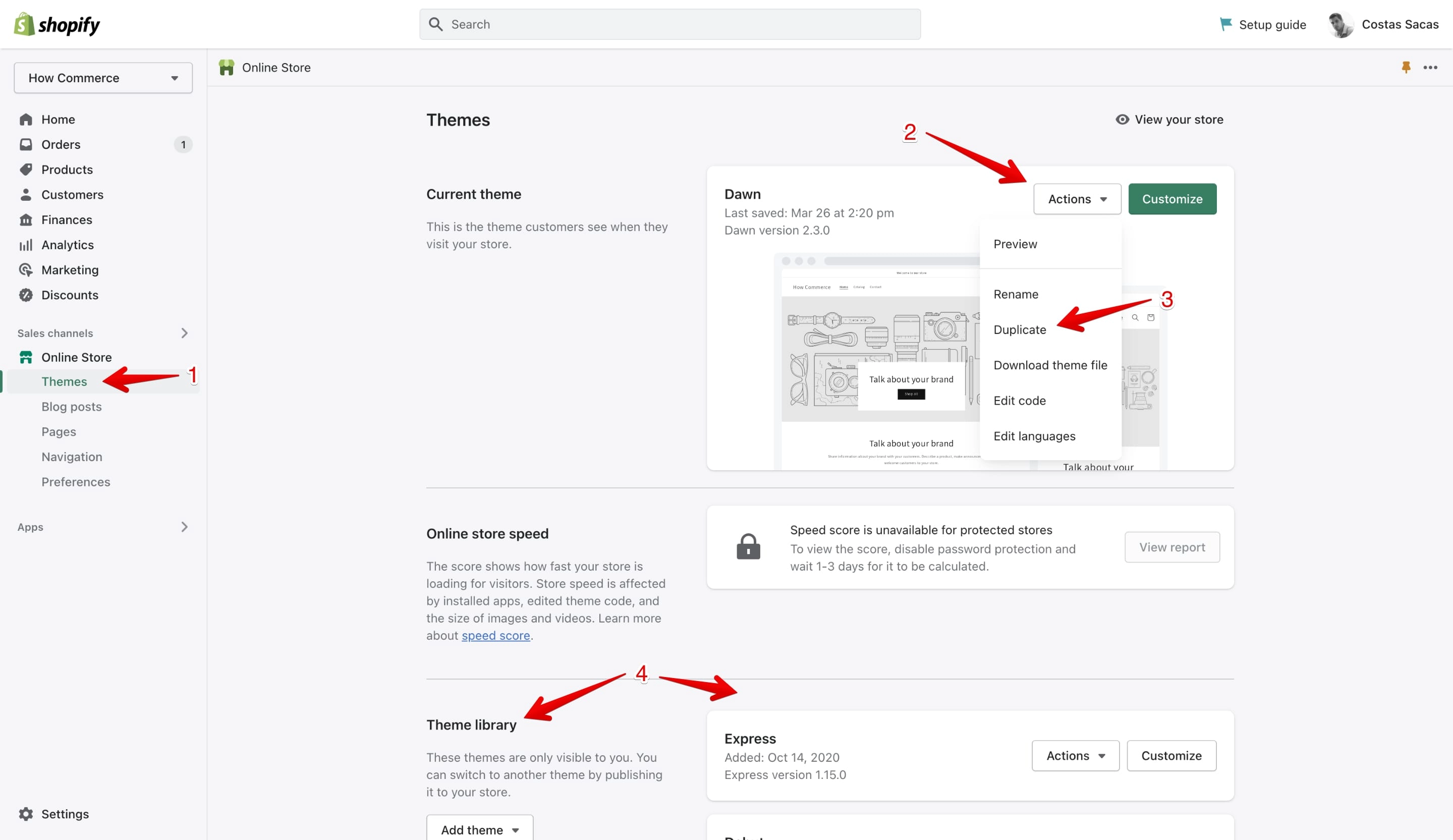Open Pages in sidebar

[59, 432]
